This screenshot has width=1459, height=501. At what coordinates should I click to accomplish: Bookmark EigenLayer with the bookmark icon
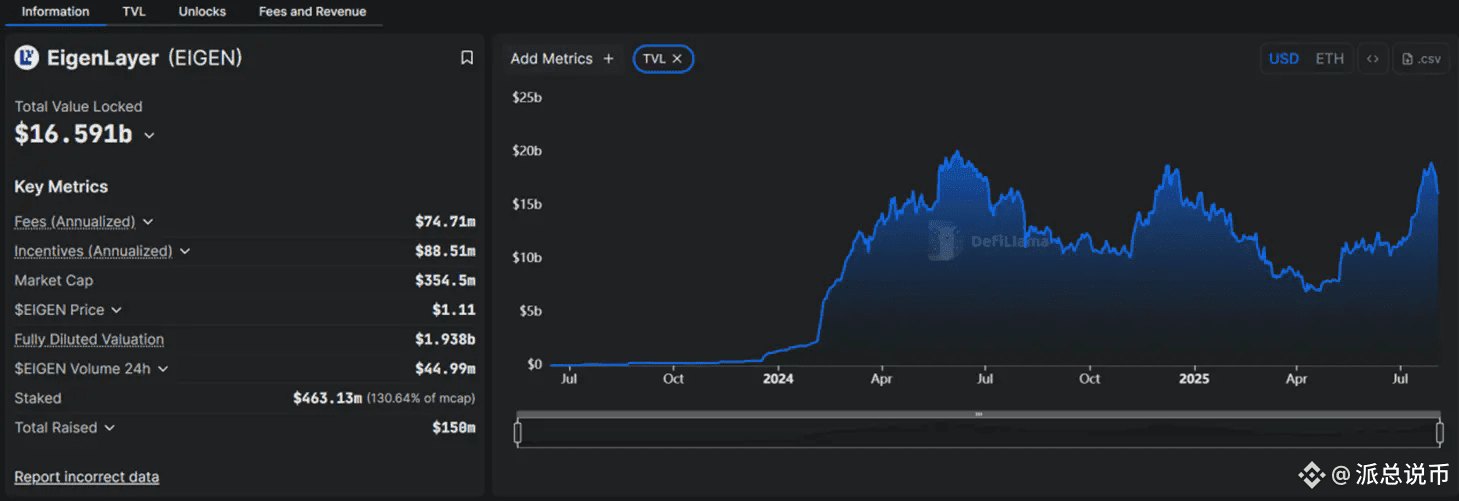[467, 58]
